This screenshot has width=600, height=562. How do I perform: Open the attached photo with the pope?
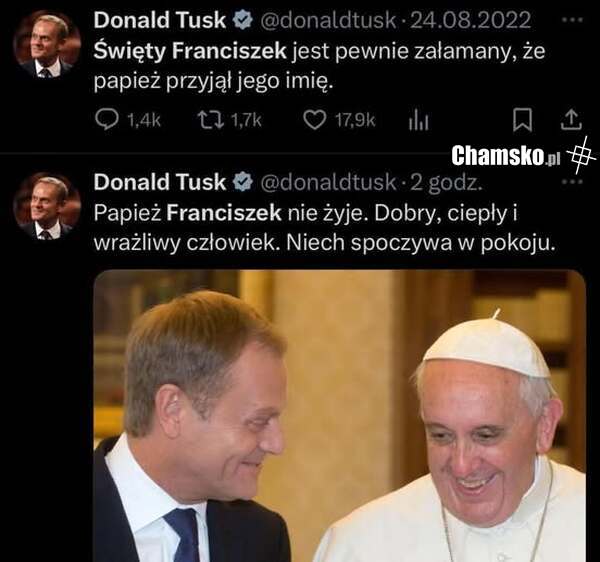coord(340,416)
